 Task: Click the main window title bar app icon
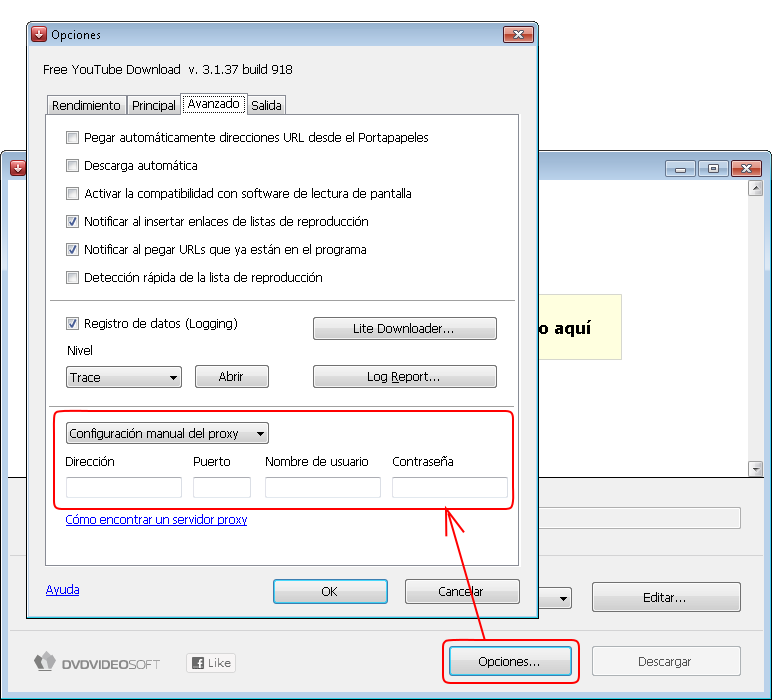(x=18, y=168)
